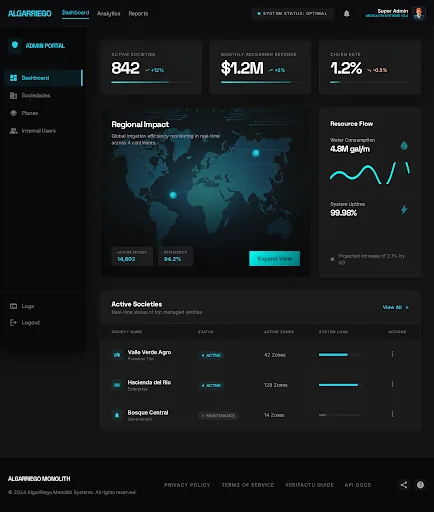Click Hacienda del Rio ACTIVE status badge
This screenshot has height=512, width=434.
click(x=211, y=385)
